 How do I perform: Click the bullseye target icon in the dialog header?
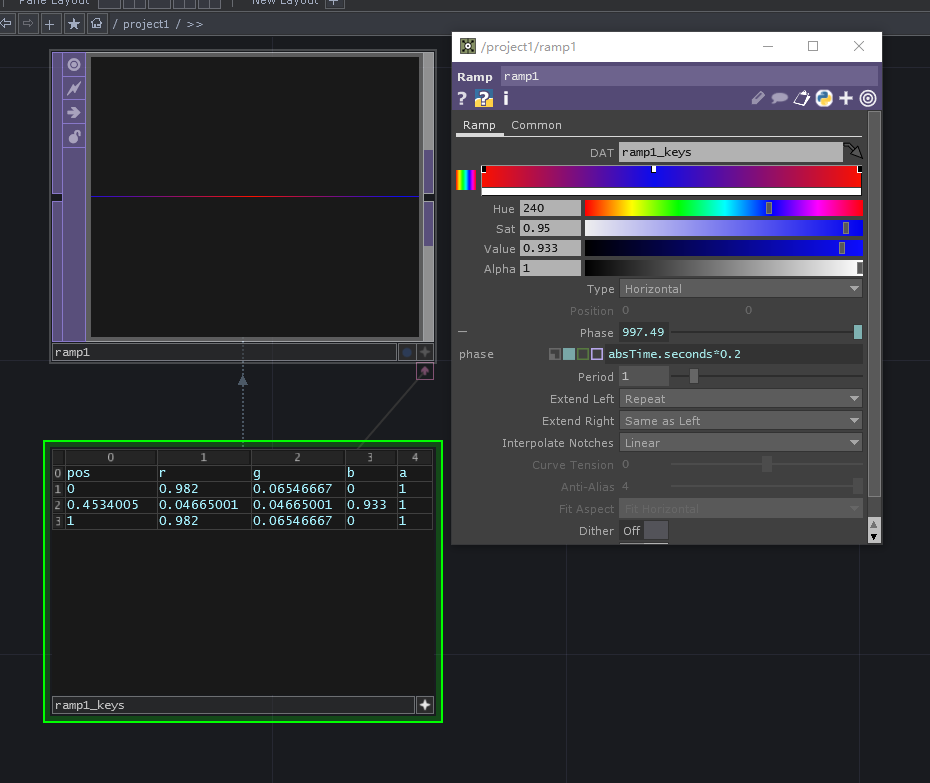(x=867, y=98)
